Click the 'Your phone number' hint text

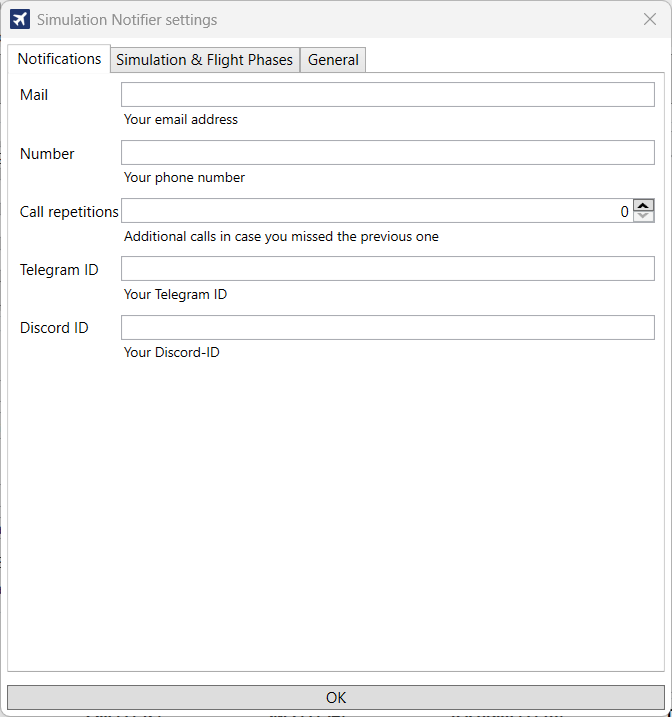tap(185, 177)
